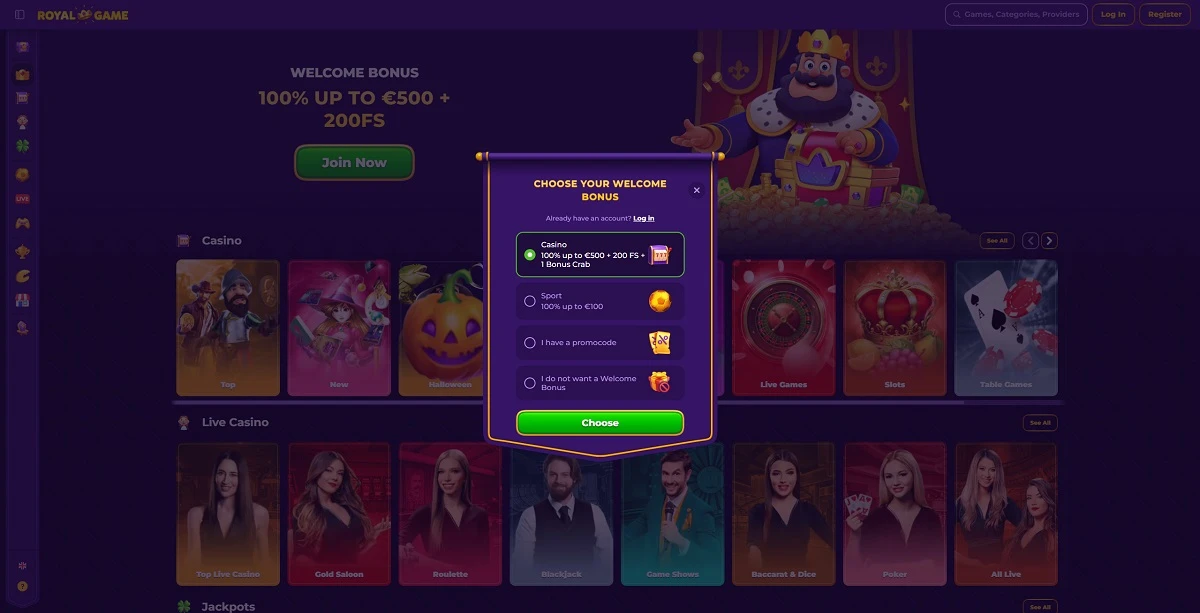Screen dimensions: 1200x613
Task: Open the four-leaf clover sidebar icon
Action: point(22,146)
